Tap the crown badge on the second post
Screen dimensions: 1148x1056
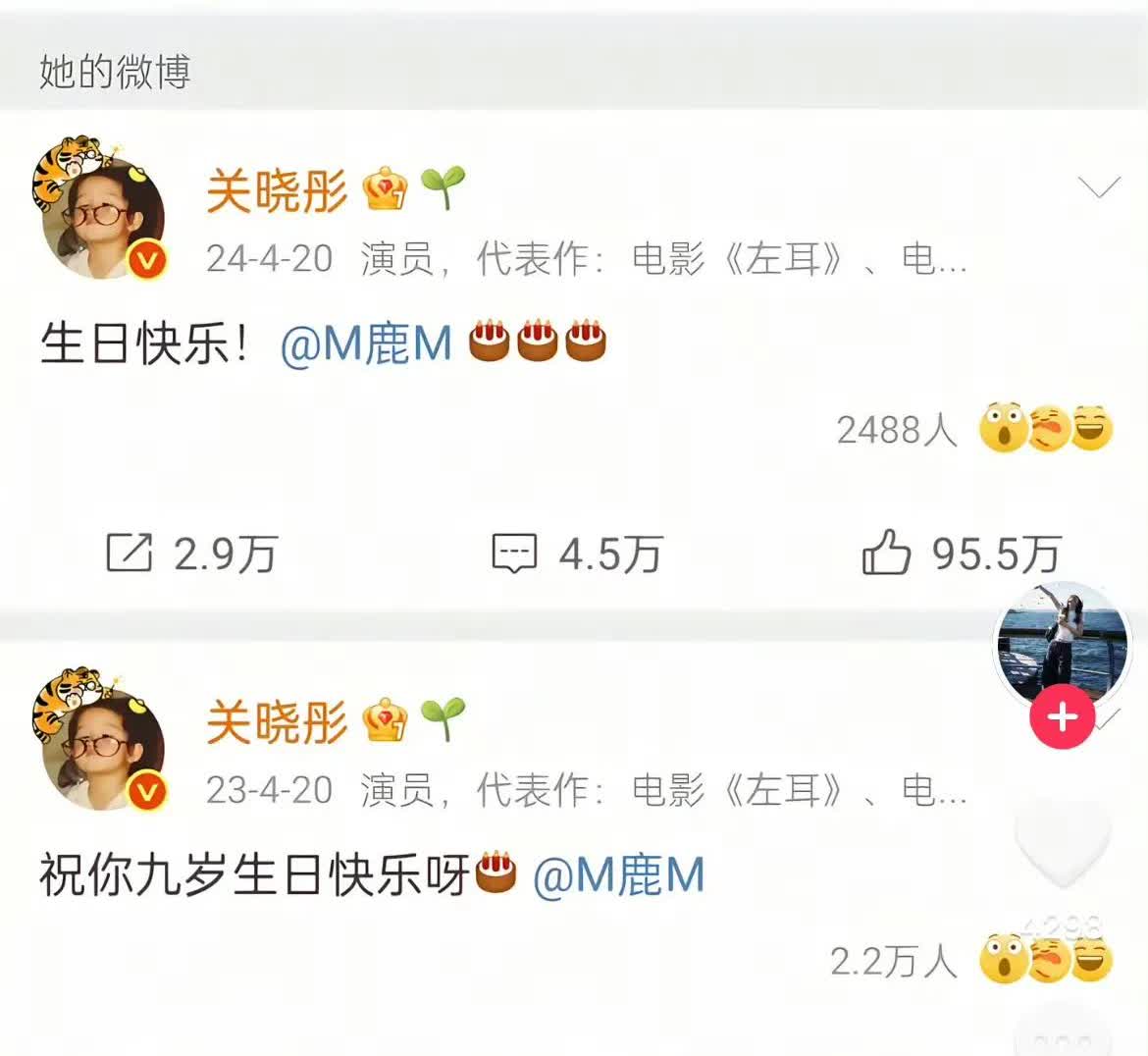(x=385, y=720)
